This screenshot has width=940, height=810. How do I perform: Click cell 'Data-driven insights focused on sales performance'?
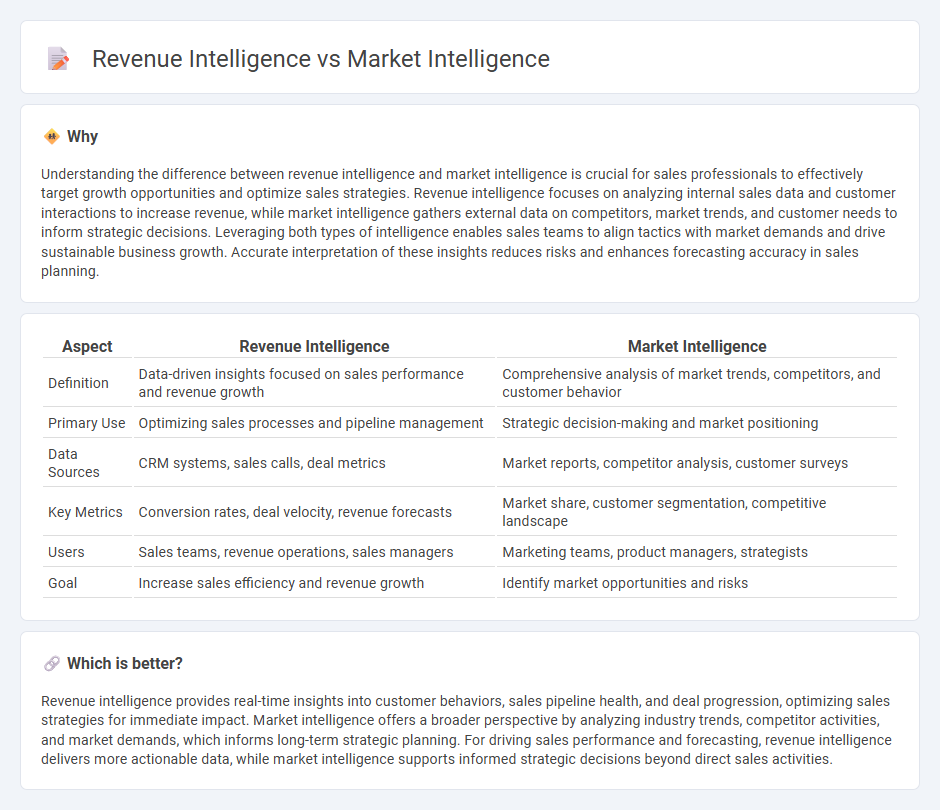[314, 383]
